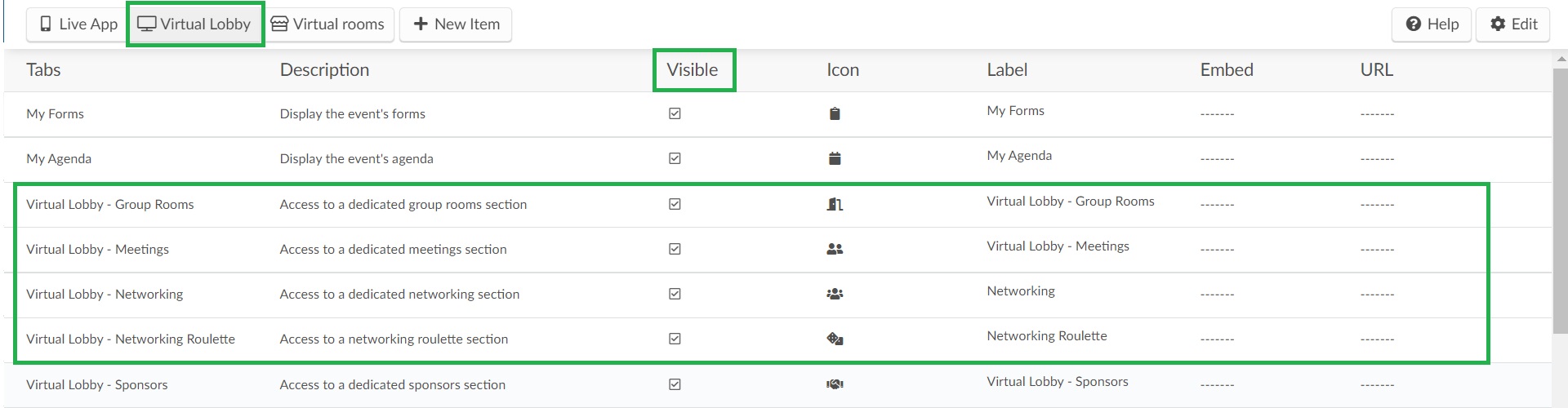Click the Edit gear button
Screen dimensions: 1568x408
[x=1512, y=24]
